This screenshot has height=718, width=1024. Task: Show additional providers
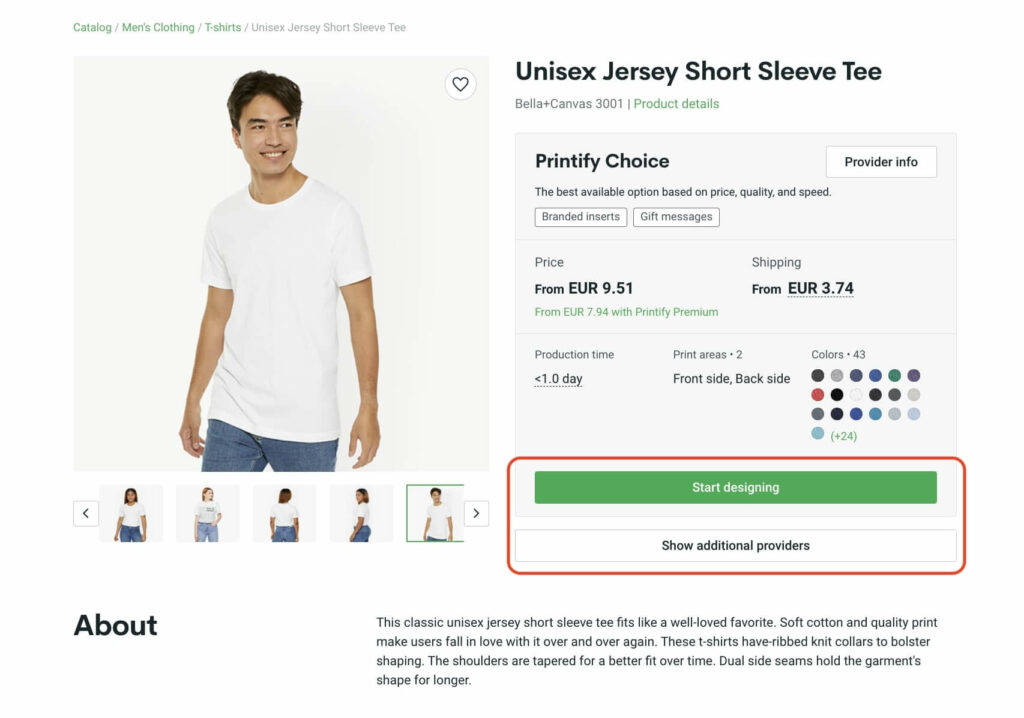pyautogui.click(x=735, y=545)
